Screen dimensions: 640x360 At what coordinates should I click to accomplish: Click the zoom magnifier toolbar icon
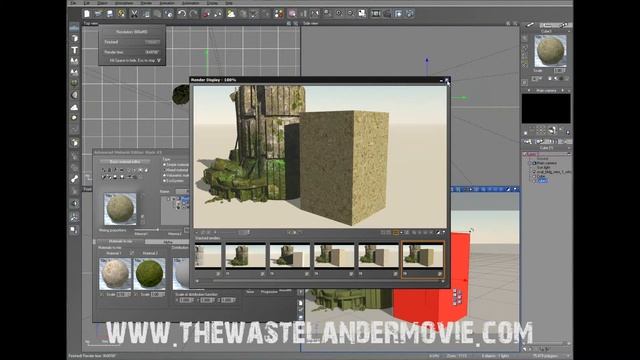click(327, 13)
